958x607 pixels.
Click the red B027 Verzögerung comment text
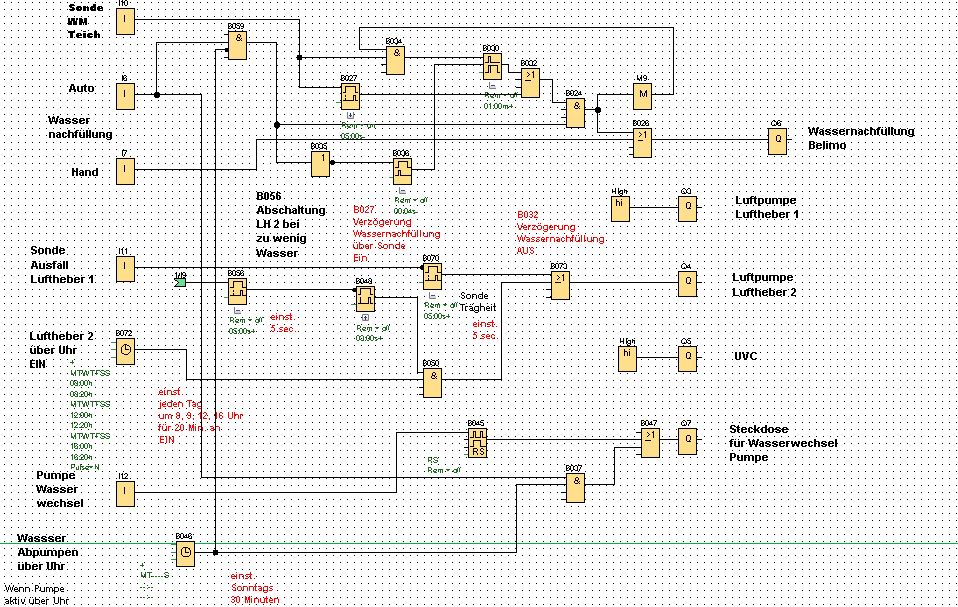tap(381, 234)
